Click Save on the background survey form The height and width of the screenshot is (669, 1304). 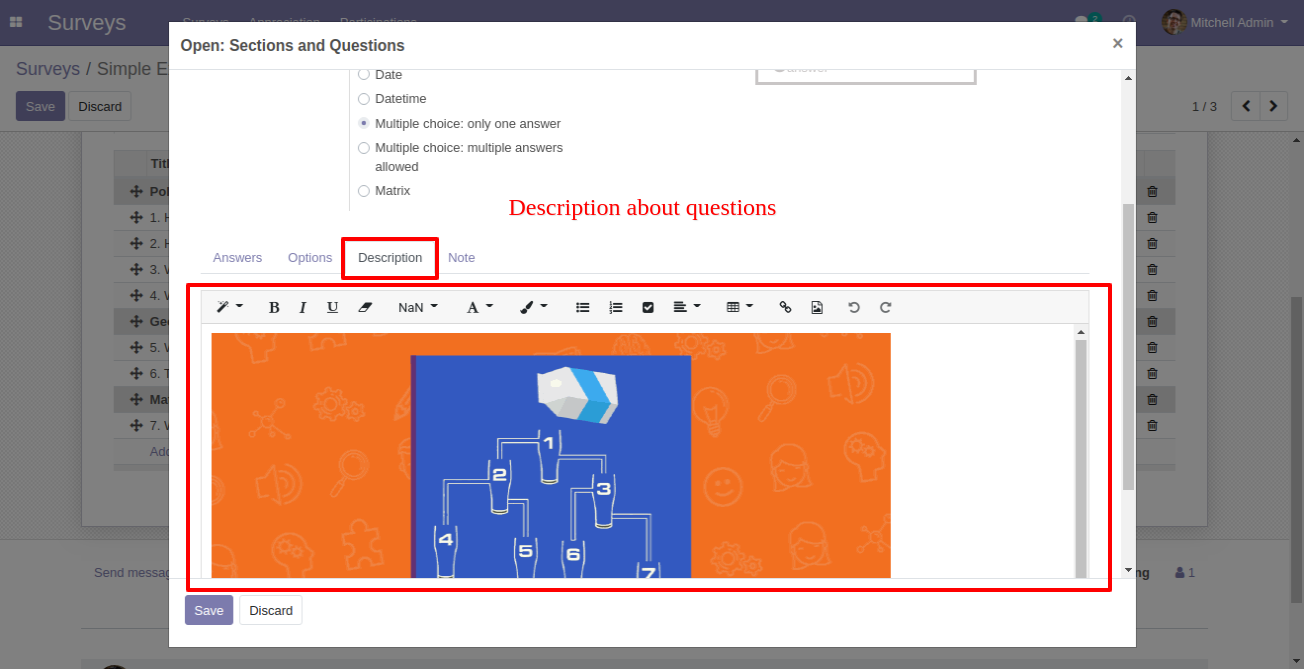[40, 106]
